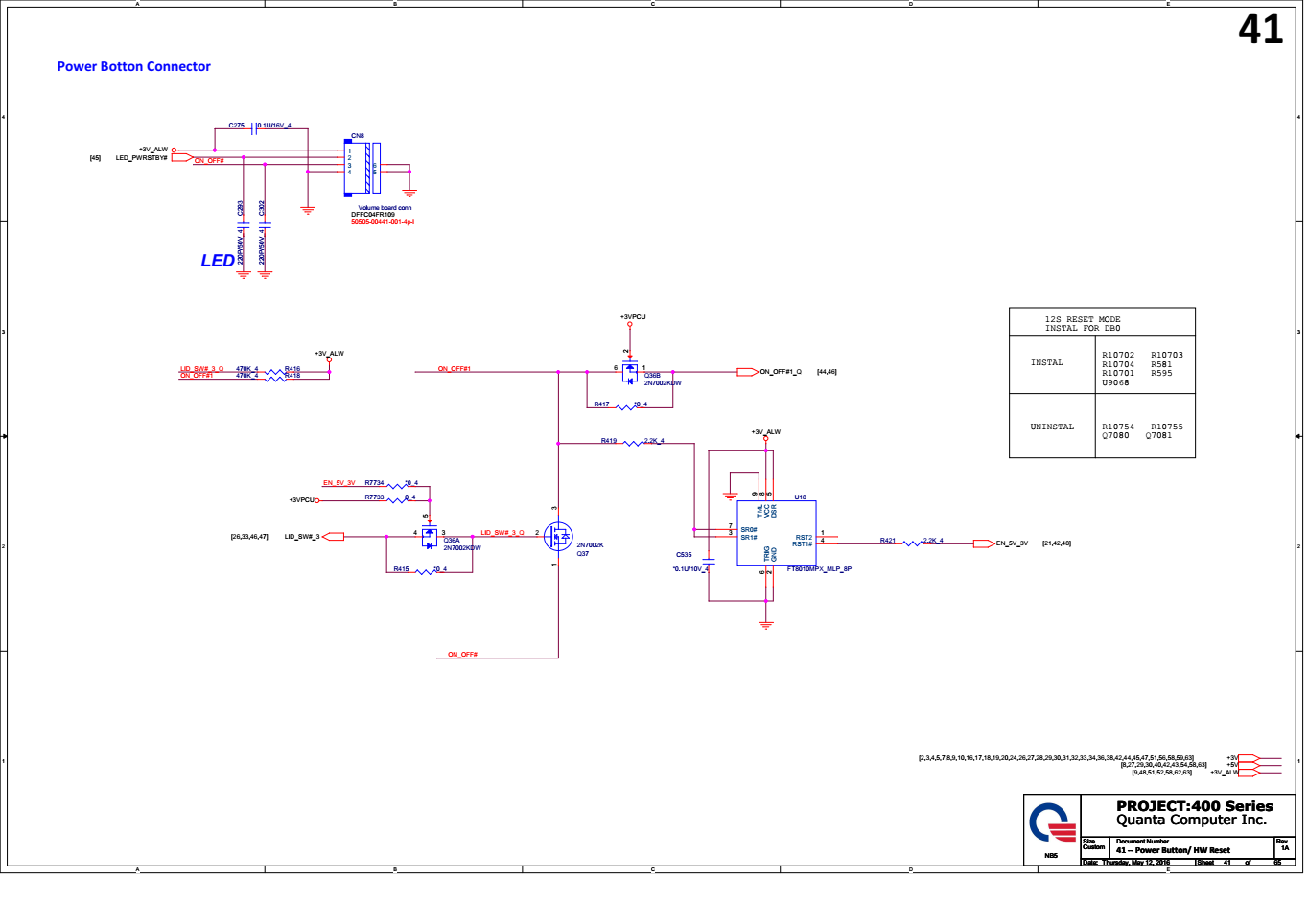The image size is (1308, 924).
Task: Click the Quanta logo in title block
Action: pos(1052,822)
